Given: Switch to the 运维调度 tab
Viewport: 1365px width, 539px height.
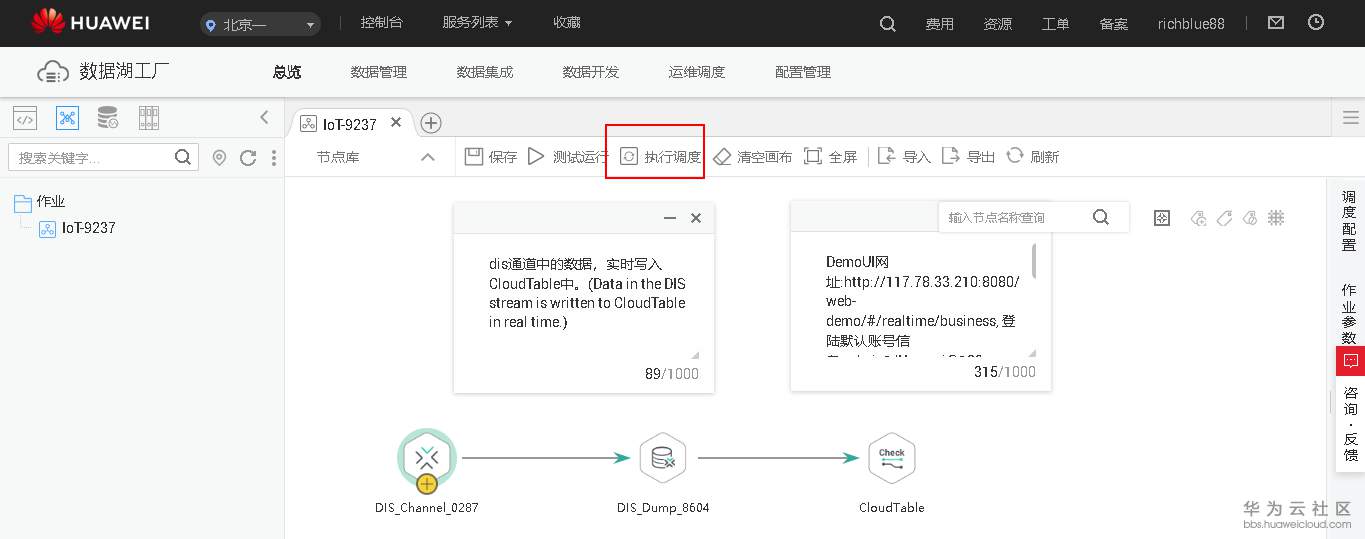Looking at the screenshot, I should point(697,72).
